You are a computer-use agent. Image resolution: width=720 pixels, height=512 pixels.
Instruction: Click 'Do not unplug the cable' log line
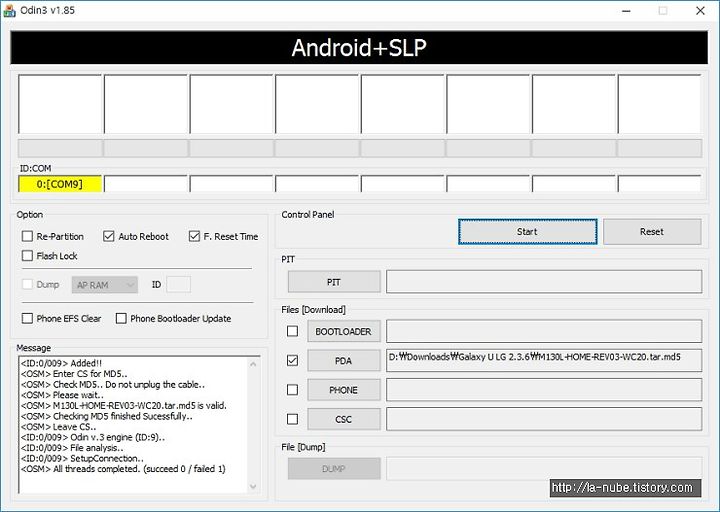[113, 384]
